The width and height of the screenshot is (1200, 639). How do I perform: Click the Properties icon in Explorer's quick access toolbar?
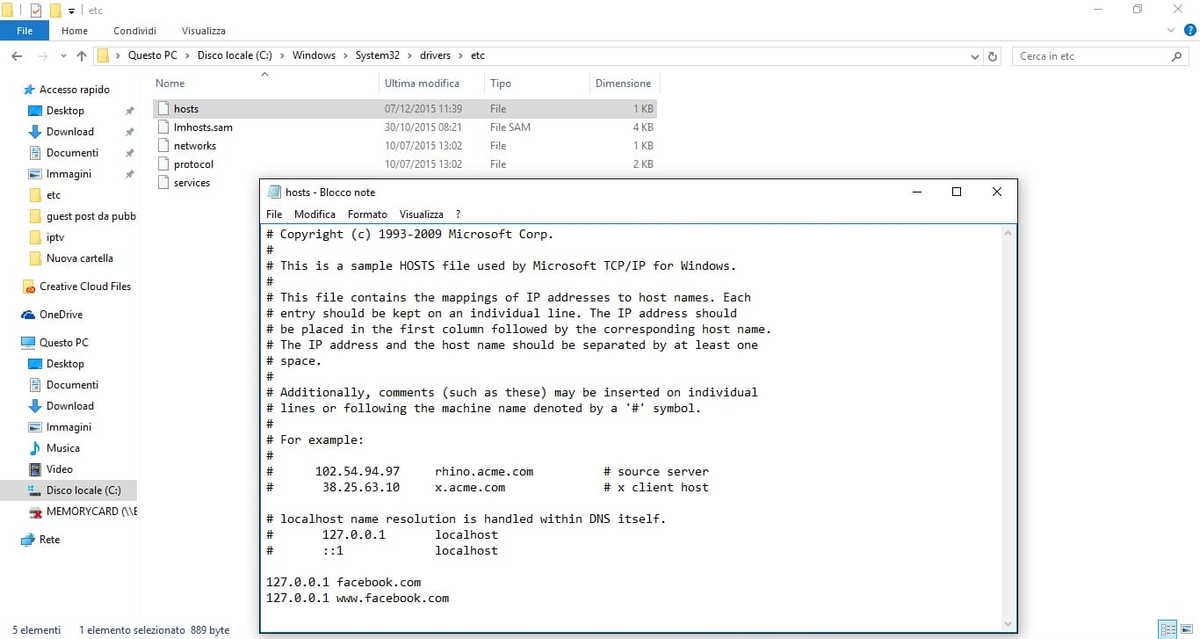pos(36,10)
